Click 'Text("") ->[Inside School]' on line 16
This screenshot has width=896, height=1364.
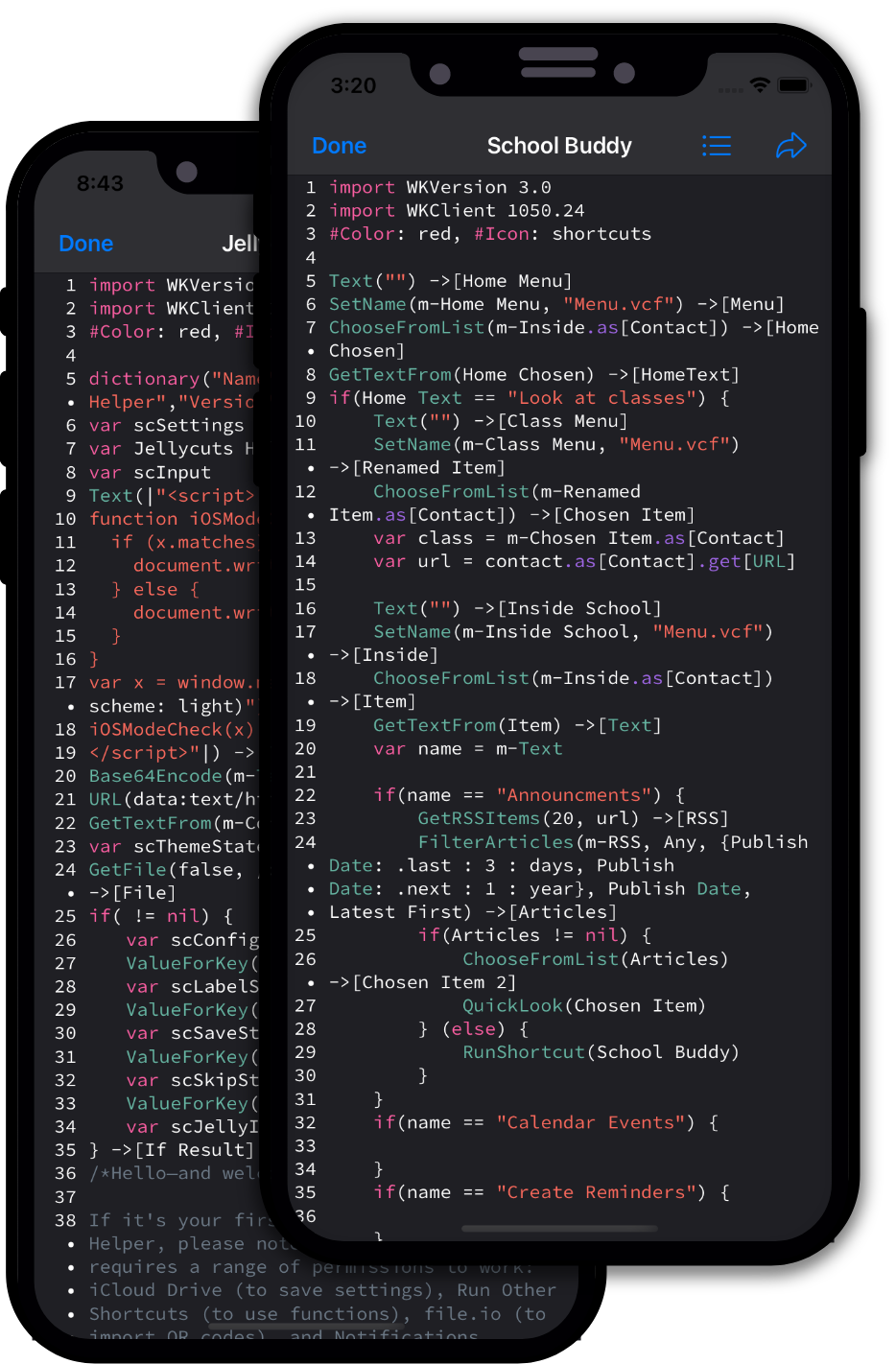518,608
